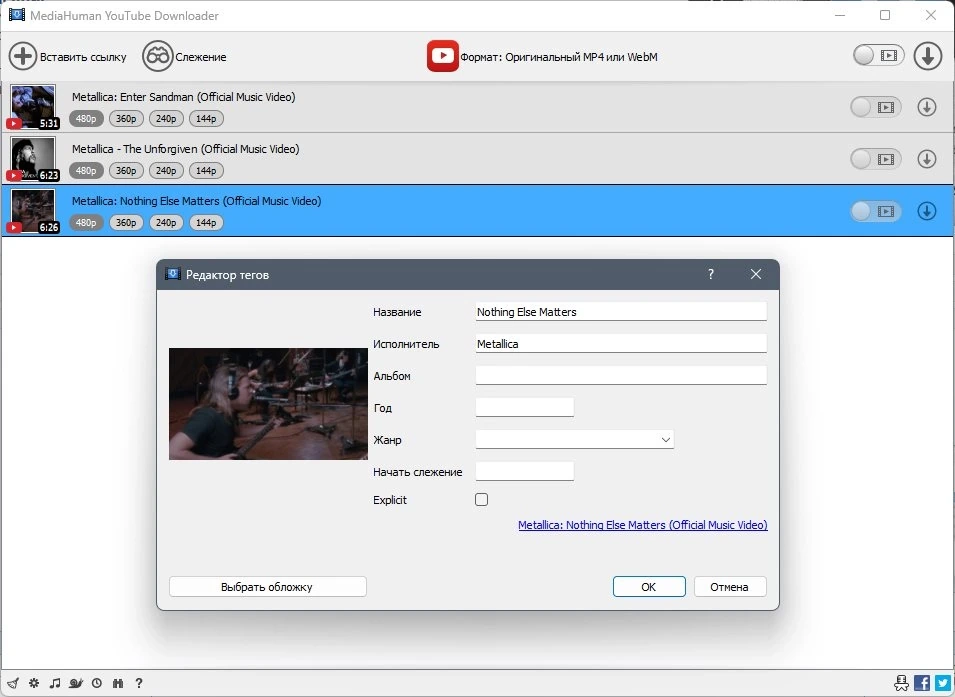Select 144p for Enter Sandman
The width and height of the screenshot is (955, 697).
coord(206,119)
